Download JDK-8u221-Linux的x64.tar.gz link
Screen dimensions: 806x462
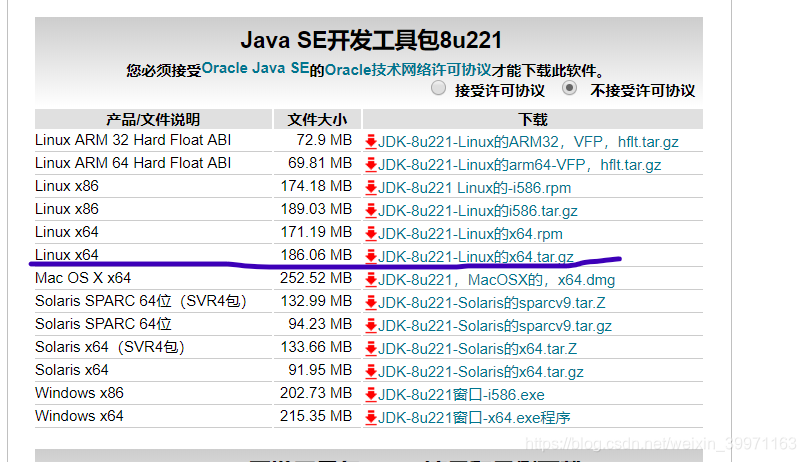(476, 257)
